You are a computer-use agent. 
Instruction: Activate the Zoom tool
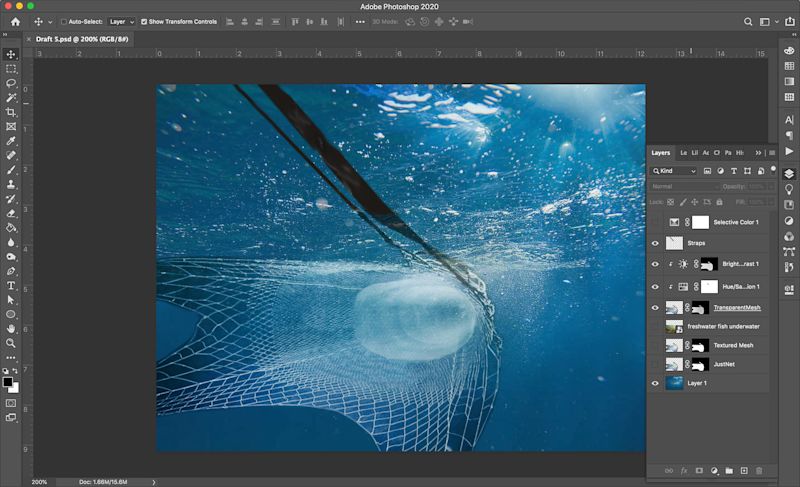(x=11, y=343)
